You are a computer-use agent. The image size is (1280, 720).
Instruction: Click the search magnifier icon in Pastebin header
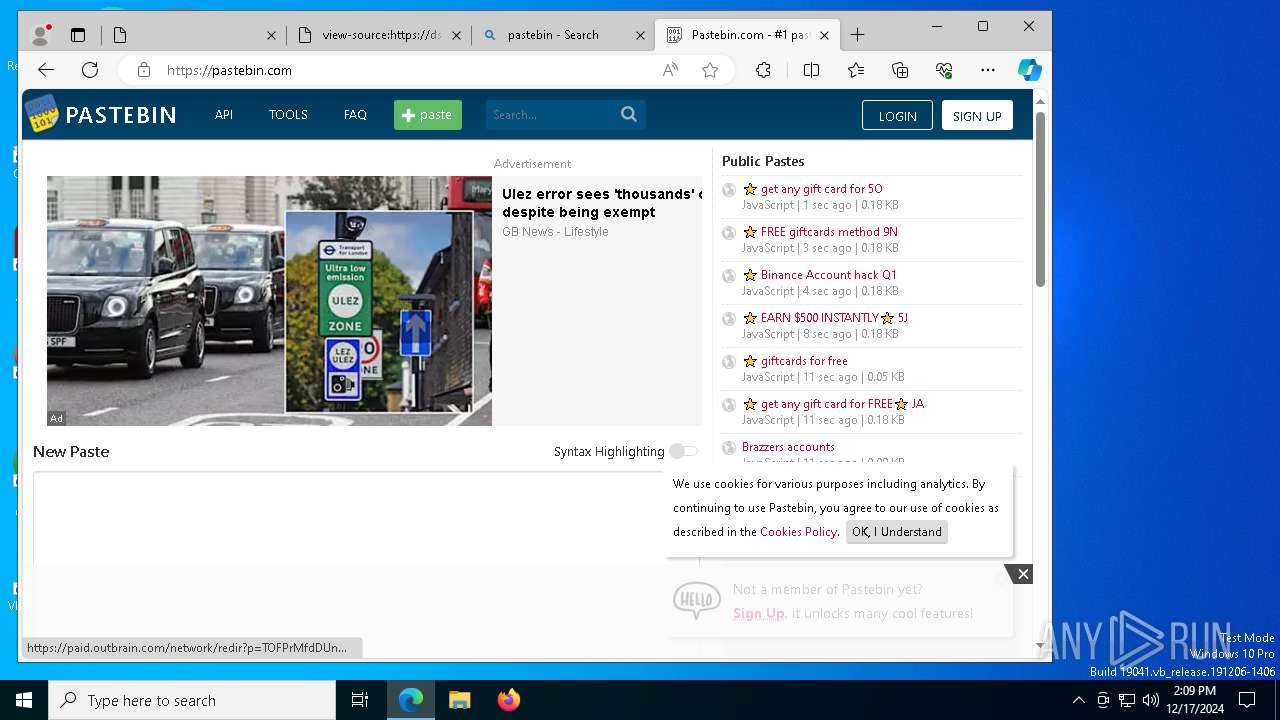629,114
